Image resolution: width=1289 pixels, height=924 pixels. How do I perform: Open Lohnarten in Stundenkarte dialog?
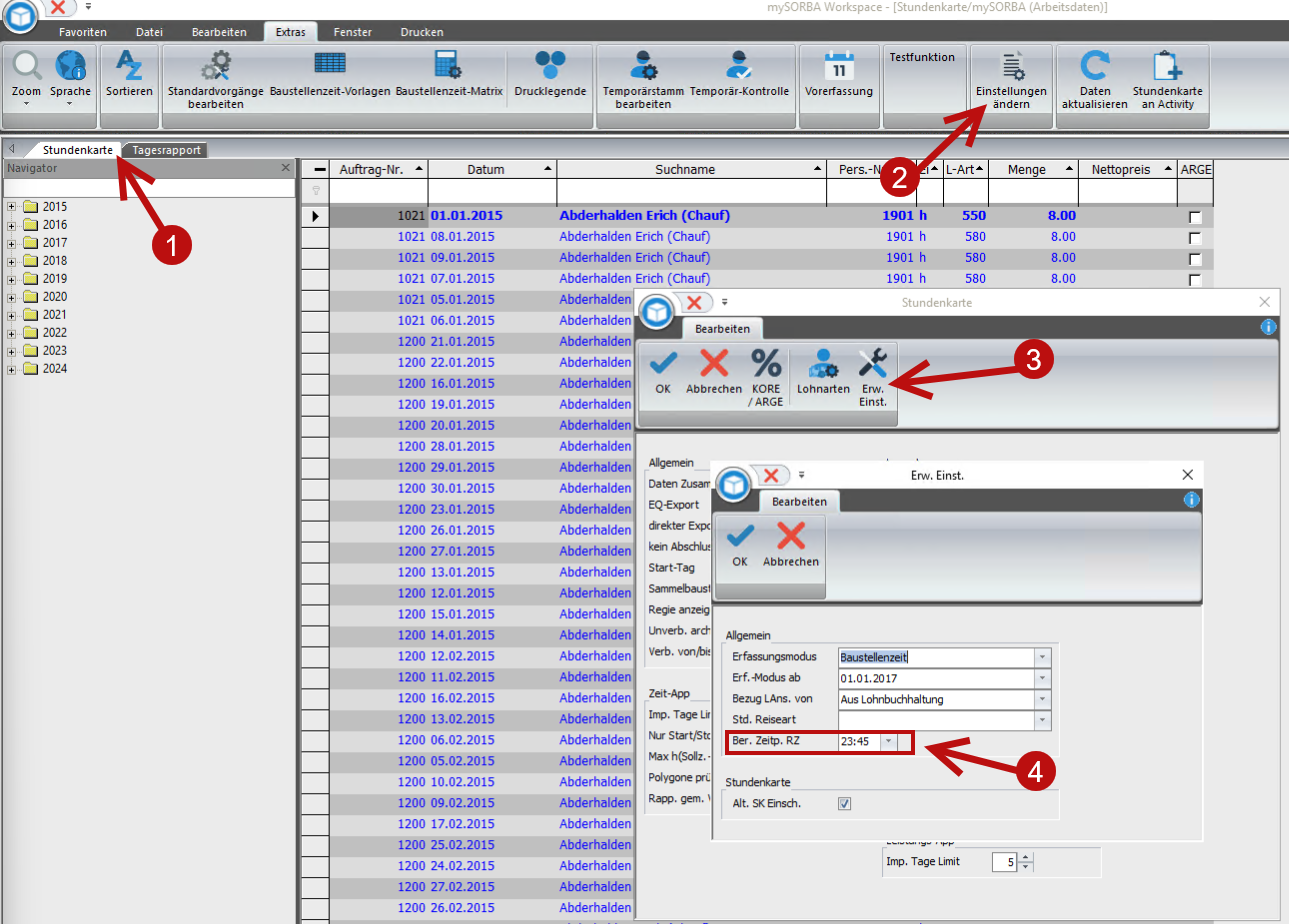pyautogui.click(x=824, y=371)
